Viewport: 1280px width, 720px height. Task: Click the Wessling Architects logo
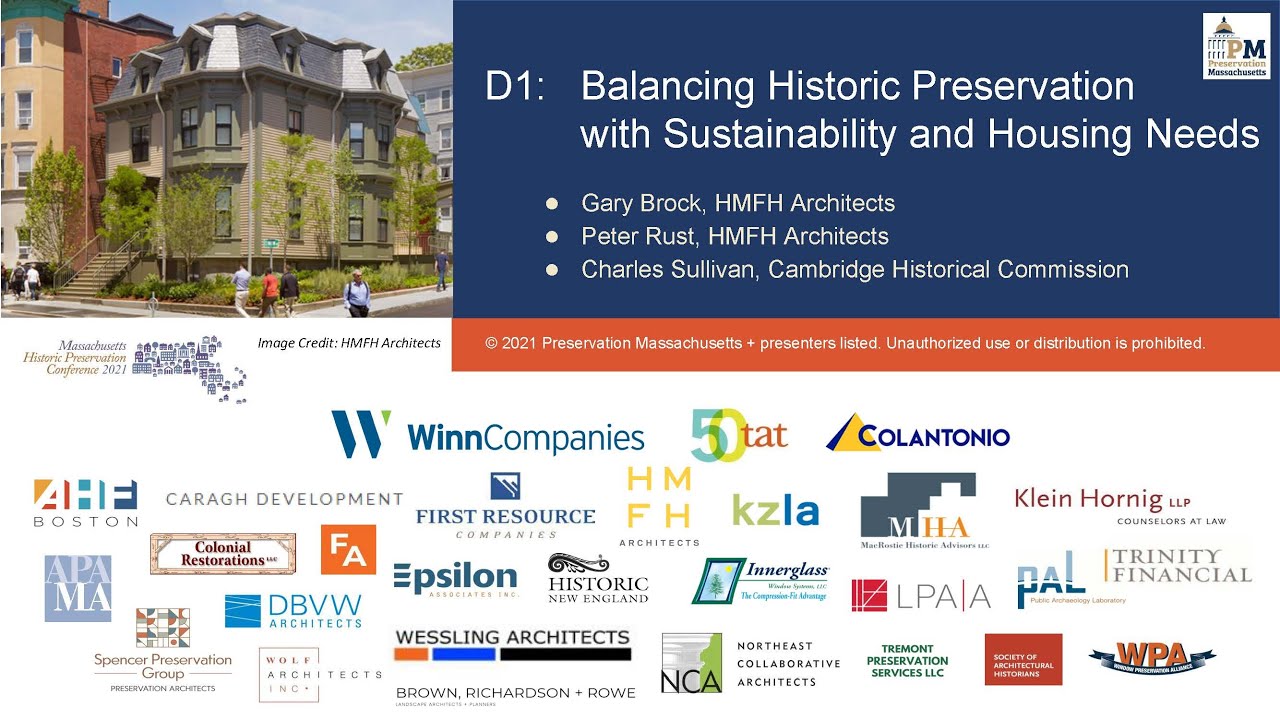(x=513, y=645)
